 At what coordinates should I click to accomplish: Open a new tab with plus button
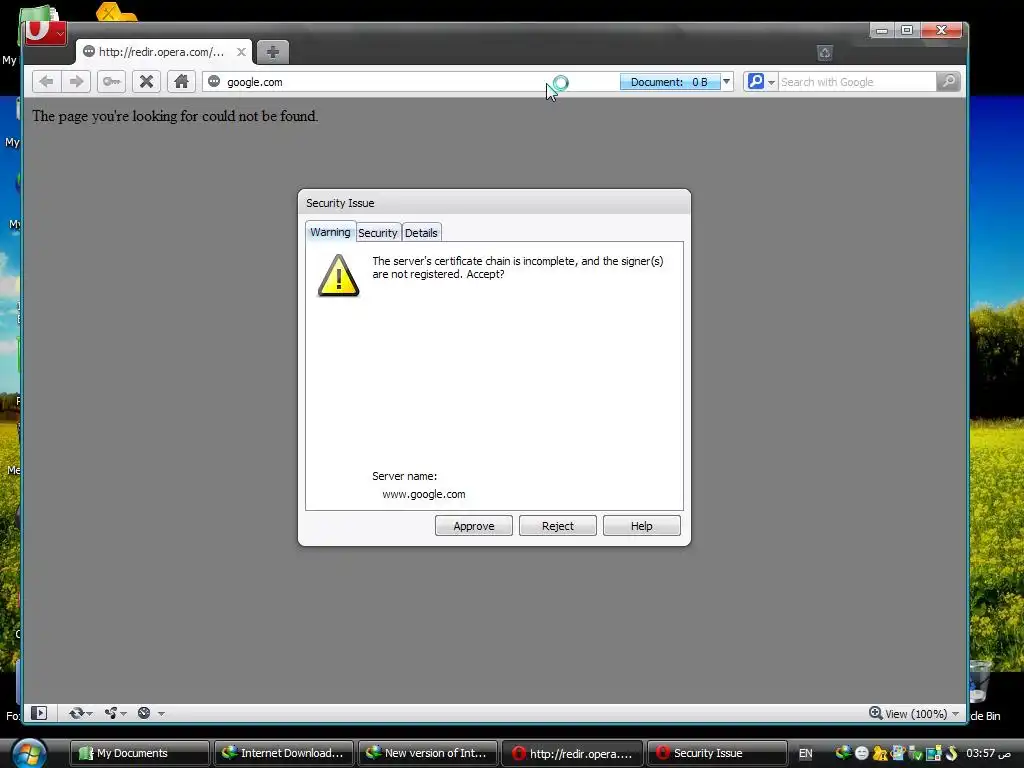point(273,52)
